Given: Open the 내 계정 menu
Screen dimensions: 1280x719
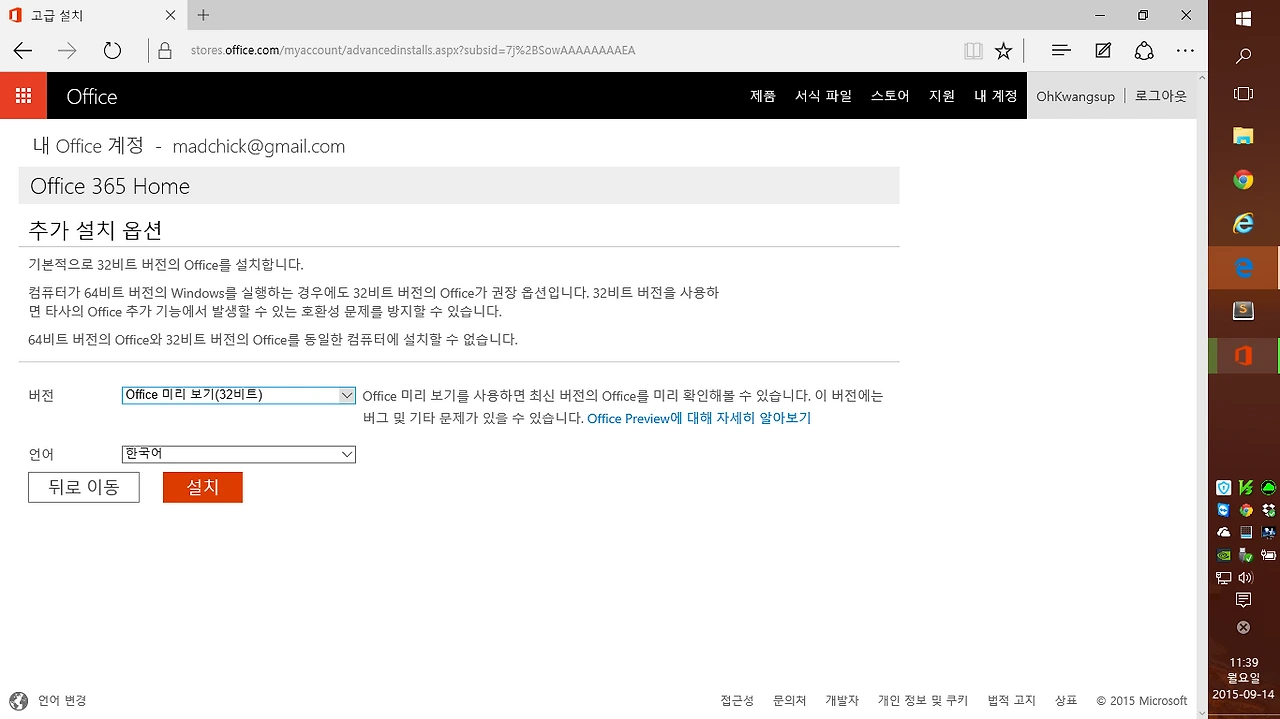Looking at the screenshot, I should tap(995, 96).
